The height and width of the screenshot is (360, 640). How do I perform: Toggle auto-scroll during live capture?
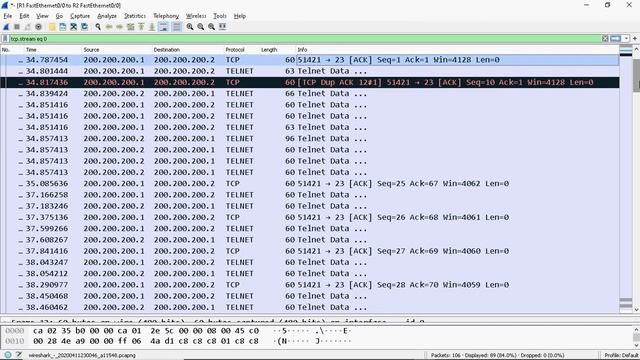click(x=163, y=27)
